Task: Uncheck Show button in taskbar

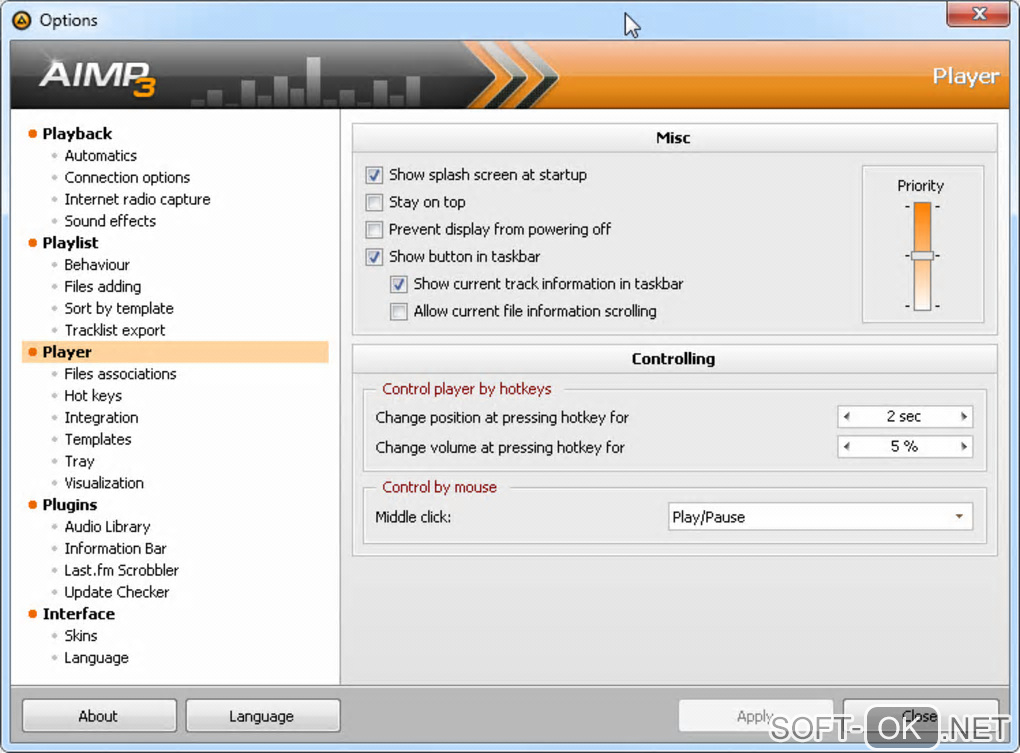Action: coord(374,257)
